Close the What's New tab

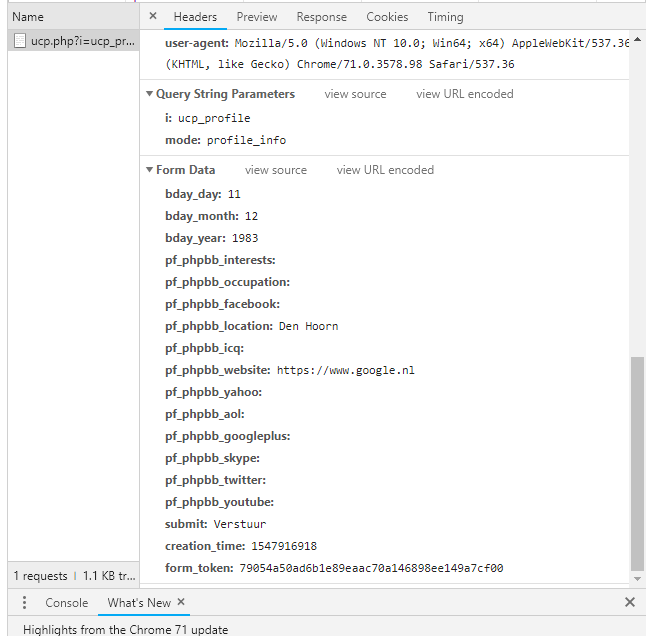coord(181,602)
